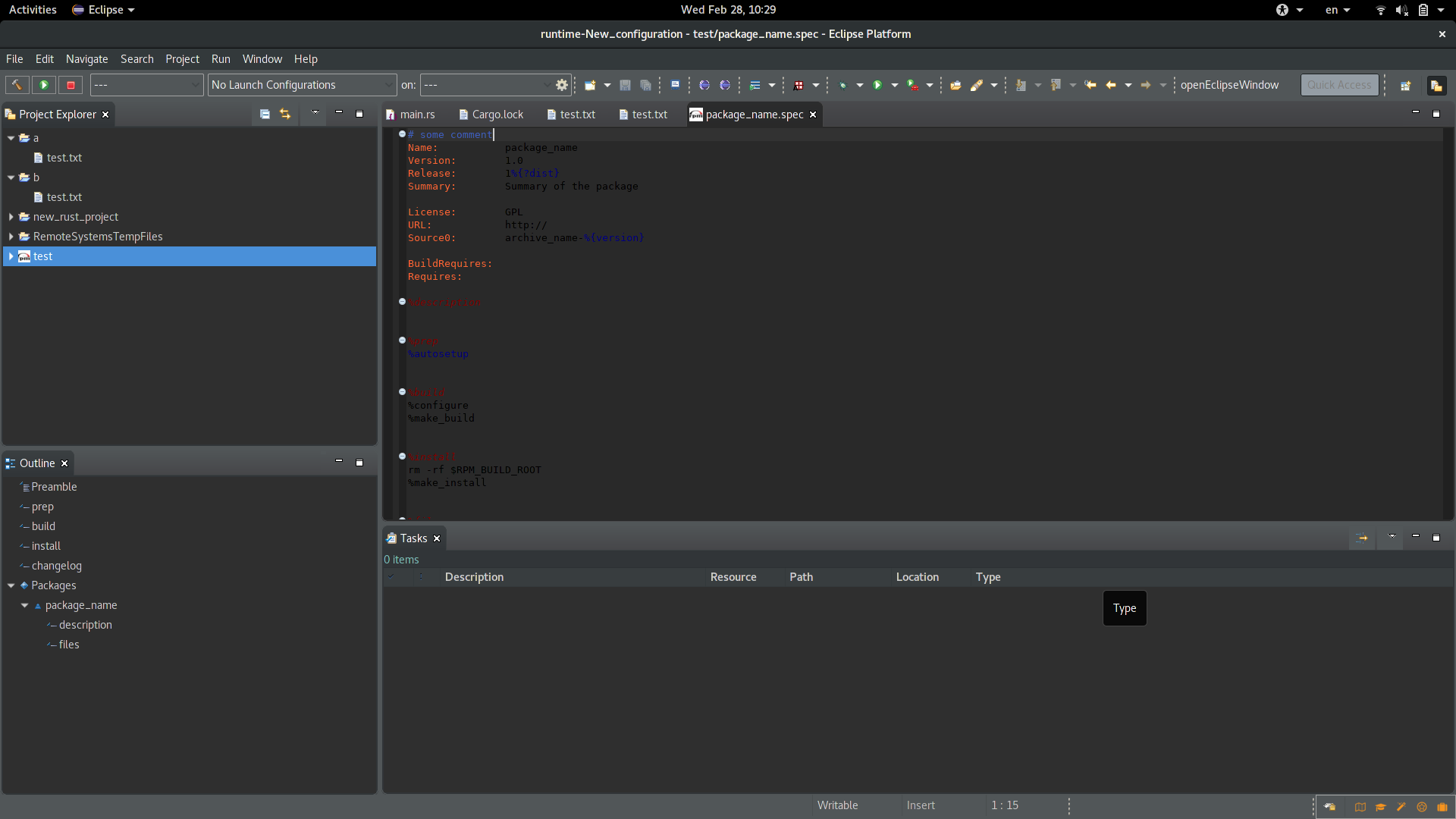Image resolution: width=1456 pixels, height=819 pixels.
Task: Expand RemoteSystemsTempFiles tree node
Action: pos(11,237)
